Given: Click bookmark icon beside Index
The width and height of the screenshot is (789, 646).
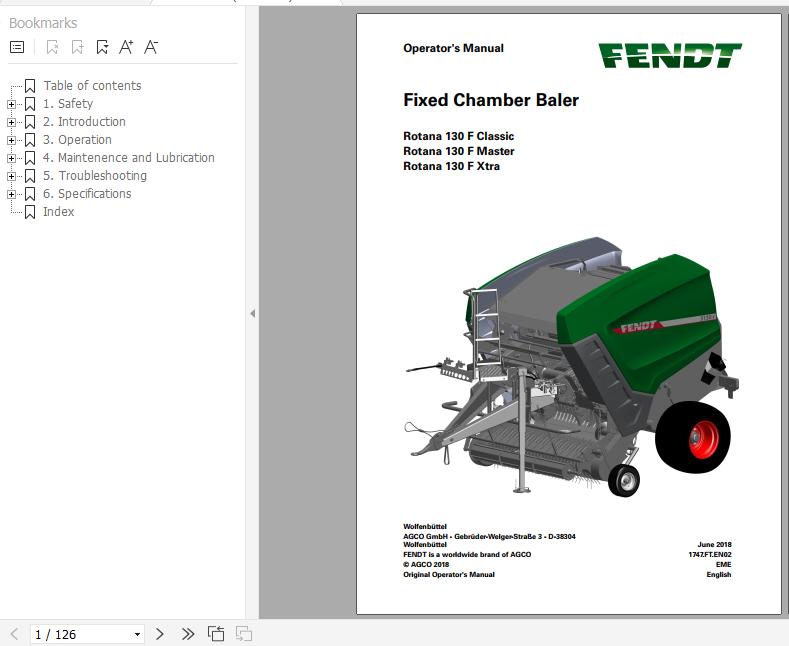Looking at the screenshot, I should (30, 212).
